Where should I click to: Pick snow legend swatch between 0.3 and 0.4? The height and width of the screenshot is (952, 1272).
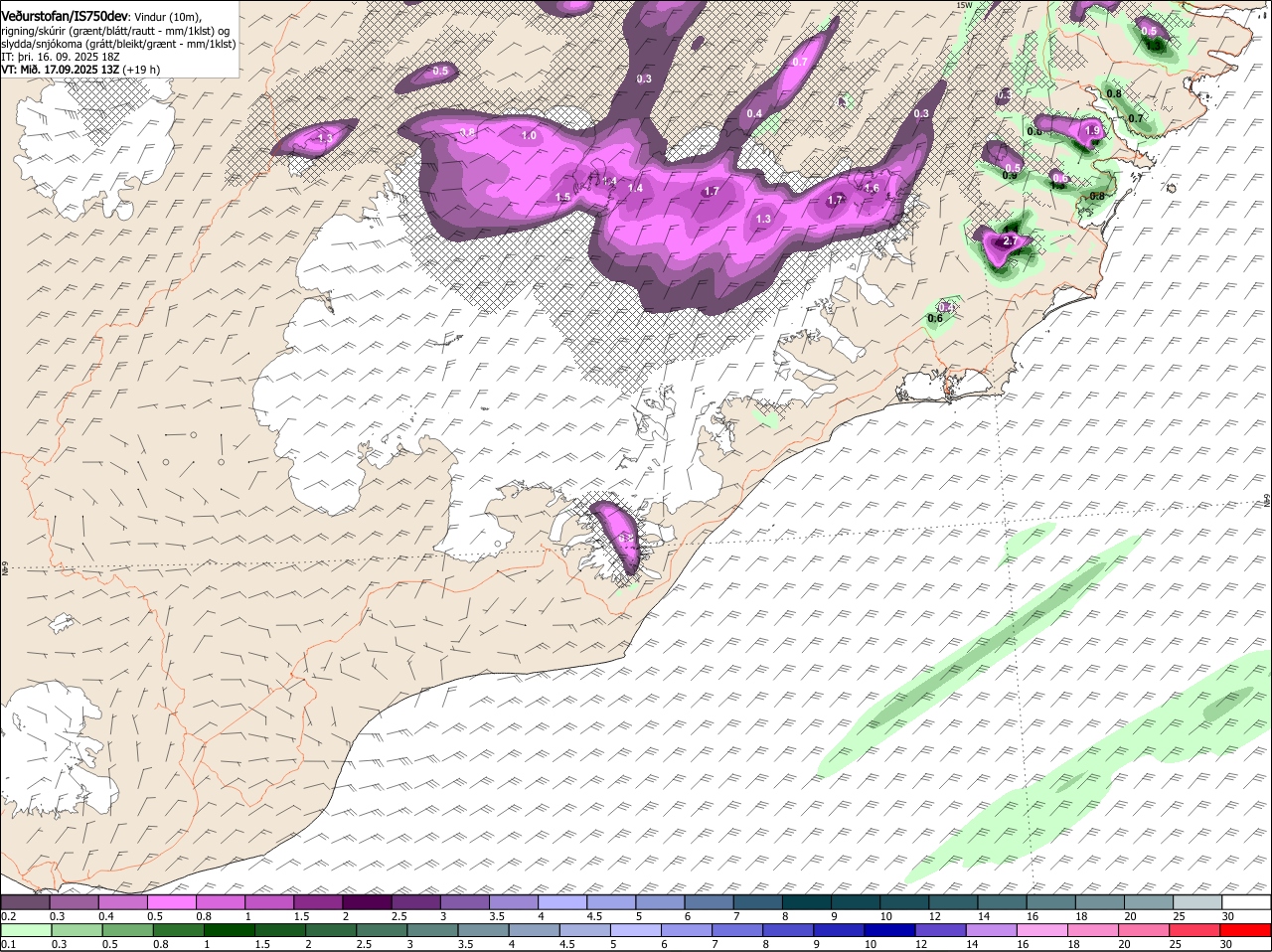coord(74,902)
